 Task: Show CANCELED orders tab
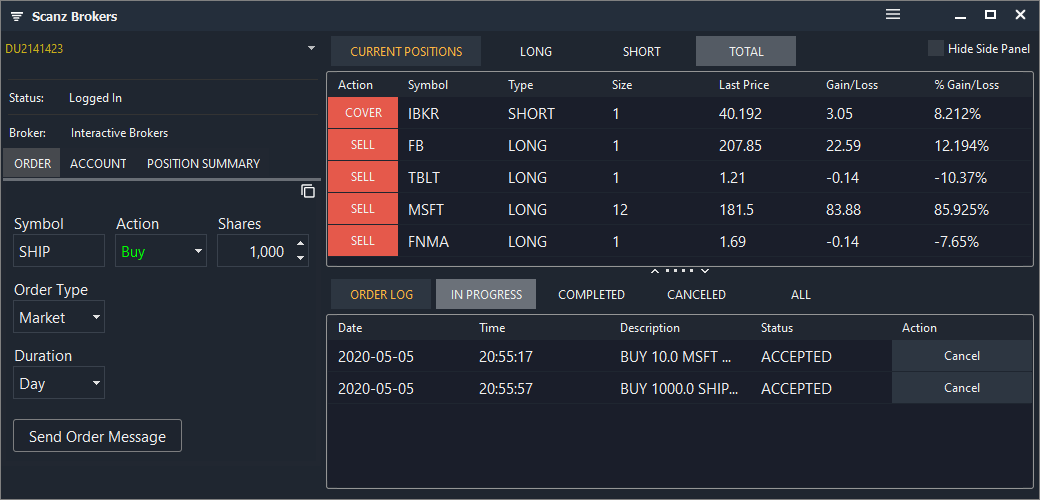click(696, 294)
